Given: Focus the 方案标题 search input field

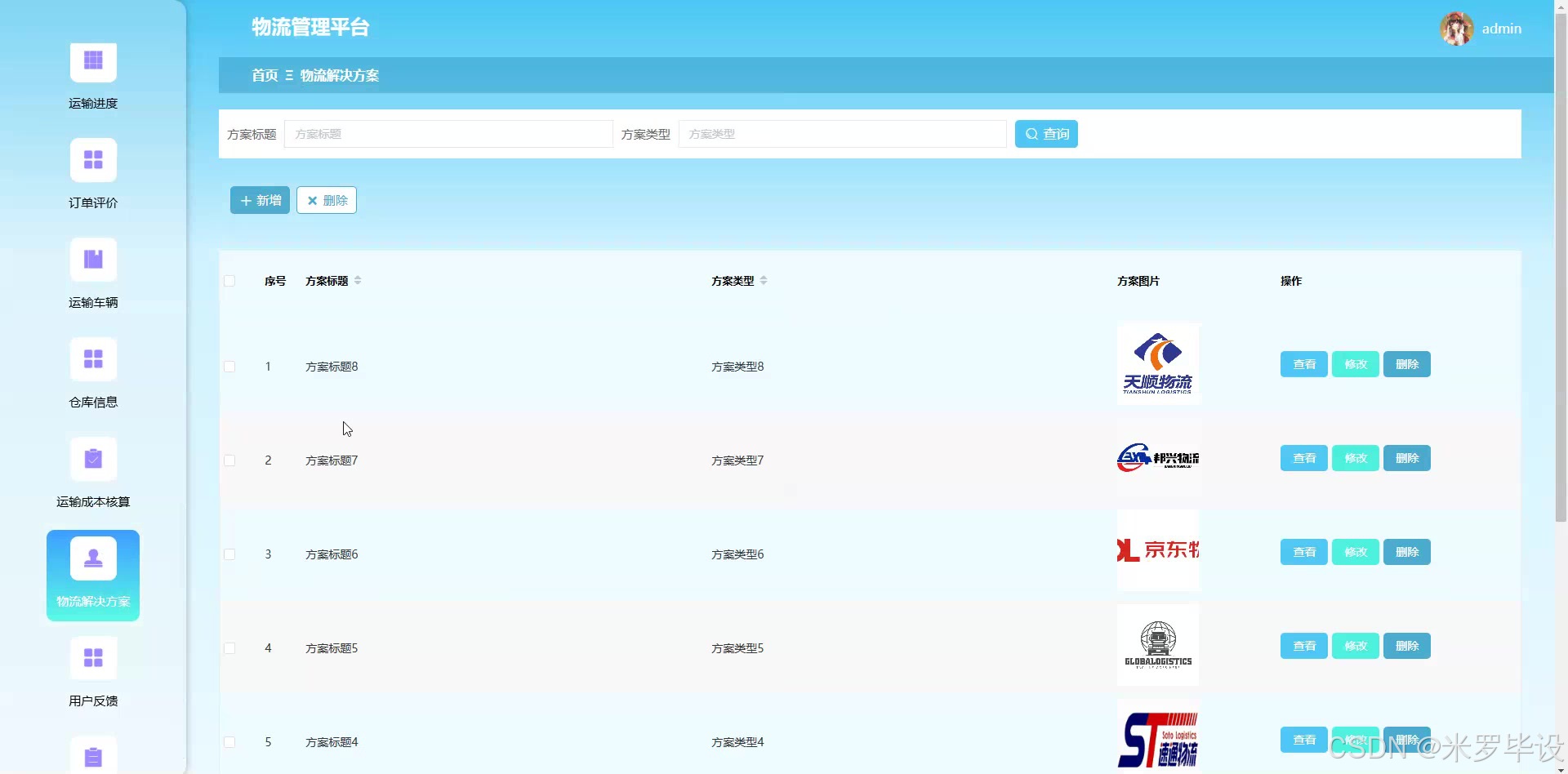Looking at the screenshot, I should [448, 134].
